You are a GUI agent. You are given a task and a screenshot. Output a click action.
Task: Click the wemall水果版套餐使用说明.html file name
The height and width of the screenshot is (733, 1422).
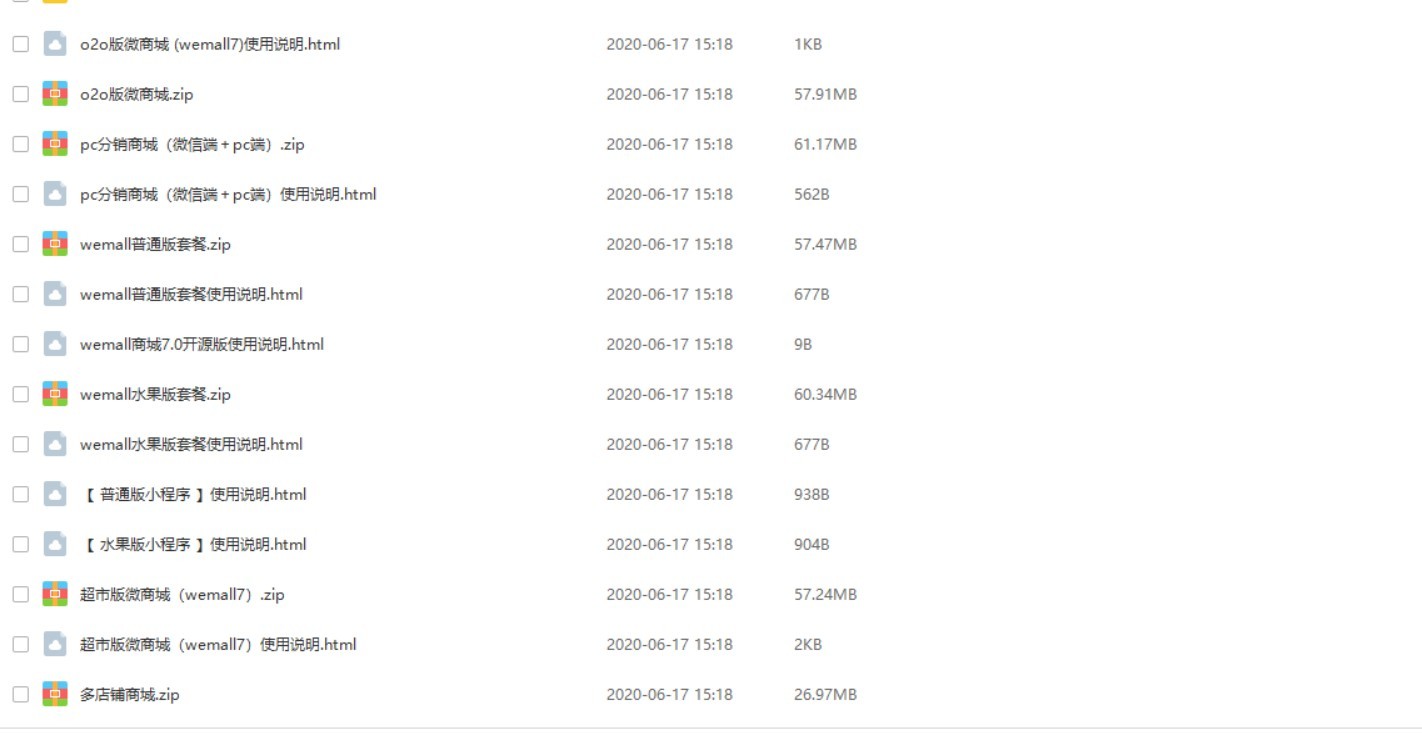click(191, 444)
